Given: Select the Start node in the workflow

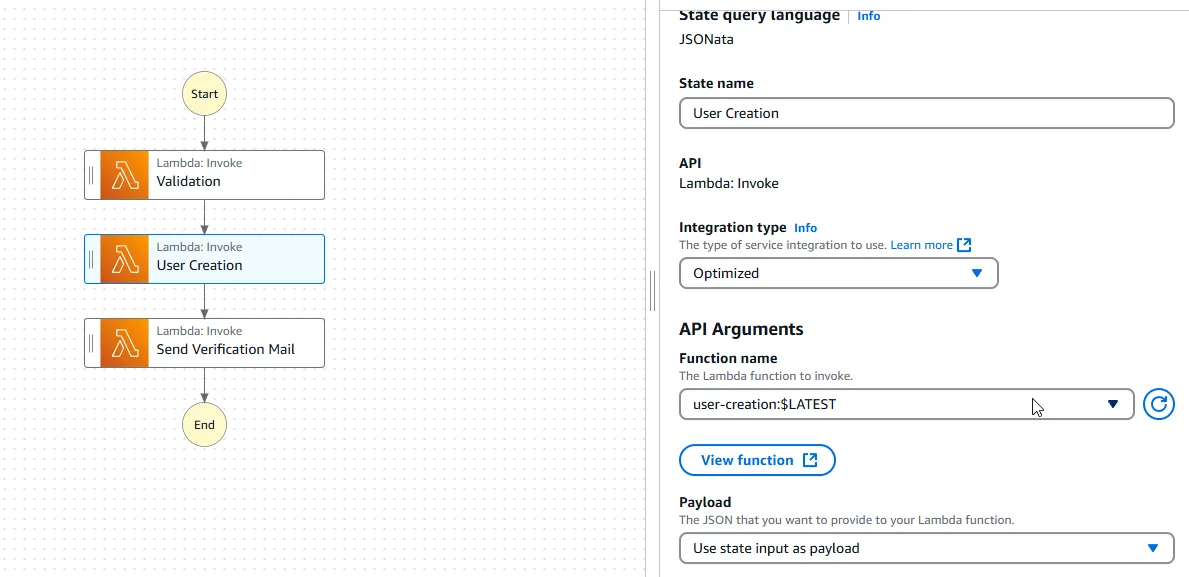Looking at the screenshot, I should (x=204, y=94).
